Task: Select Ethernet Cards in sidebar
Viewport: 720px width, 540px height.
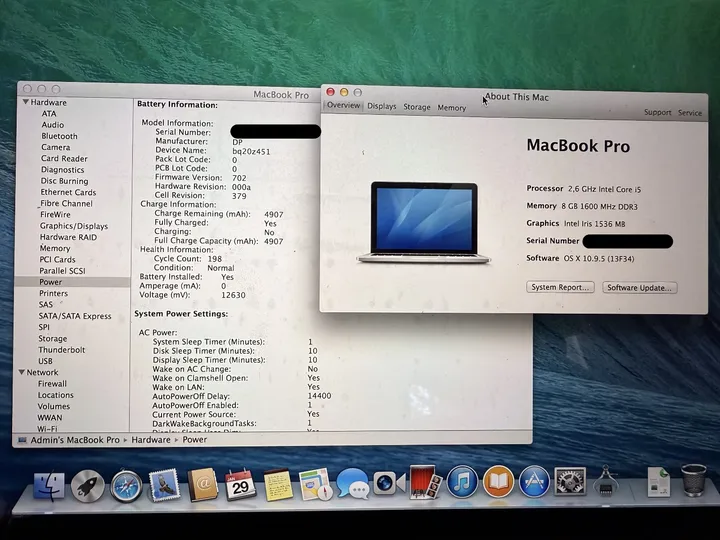Action: (68, 192)
